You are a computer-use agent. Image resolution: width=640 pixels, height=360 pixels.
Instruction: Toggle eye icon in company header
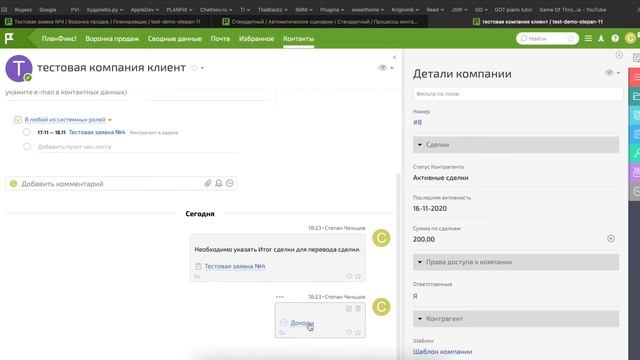tap(382, 68)
